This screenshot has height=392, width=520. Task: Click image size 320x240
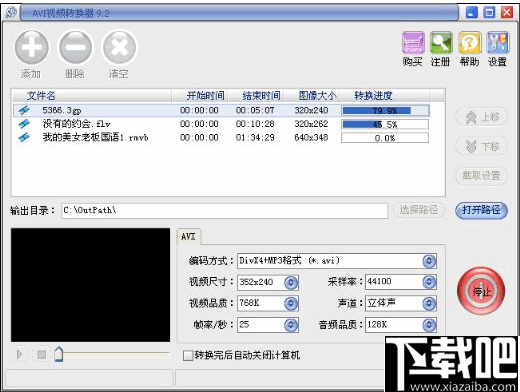point(311,110)
